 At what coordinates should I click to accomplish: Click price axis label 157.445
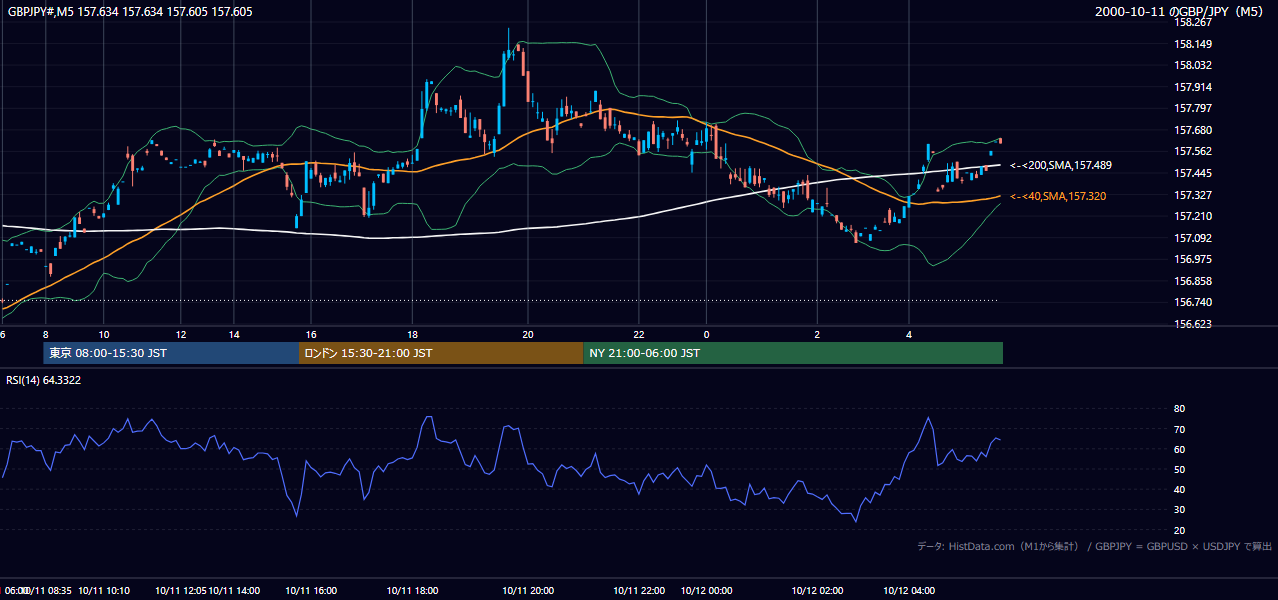[x=1193, y=173]
